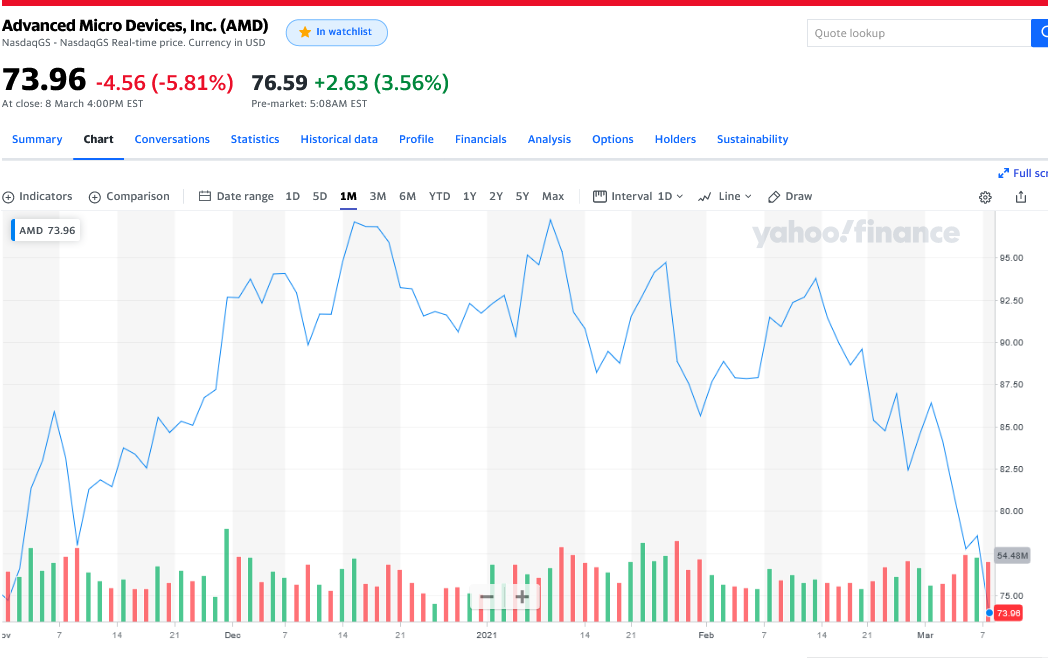Toggle the In watchlist star button

pyautogui.click(x=337, y=32)
